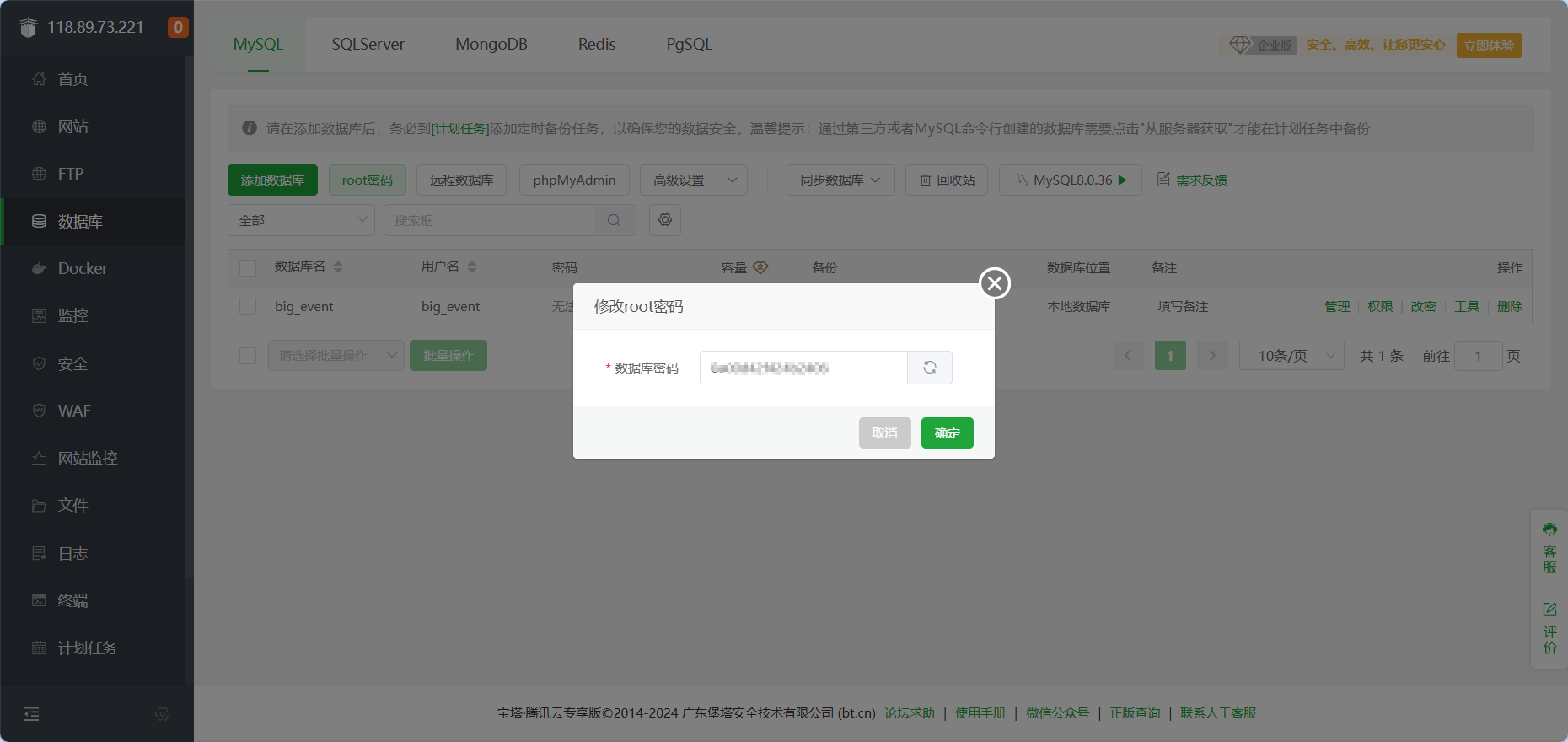Click the 取消 cancel button
This screenshot has width=1568, height=742.
click(x=884, y=433)
